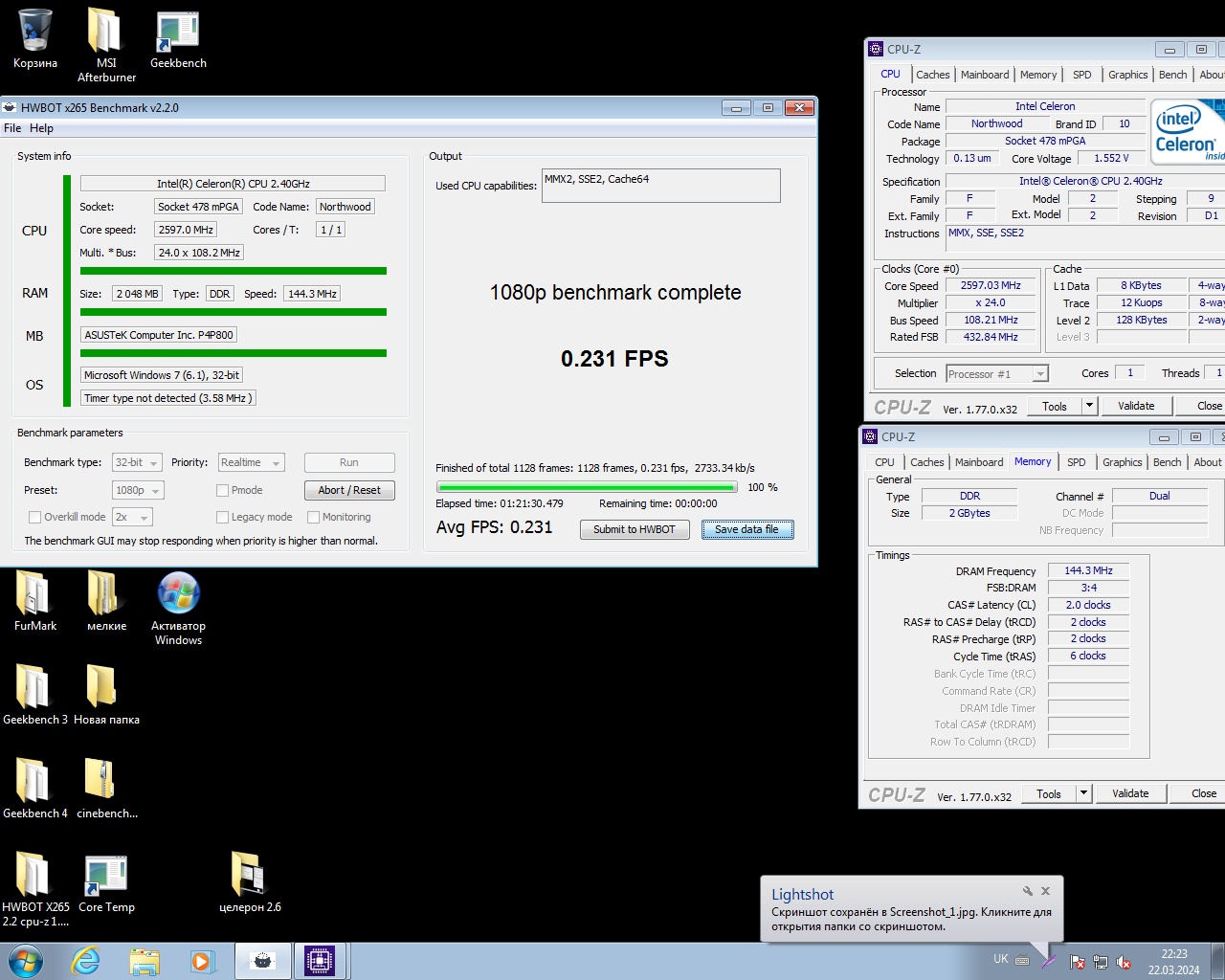Open the MSI Afterburner folder icon
Image resolution: width=1225 pixels, height=980 pixels.
(106, 44)
